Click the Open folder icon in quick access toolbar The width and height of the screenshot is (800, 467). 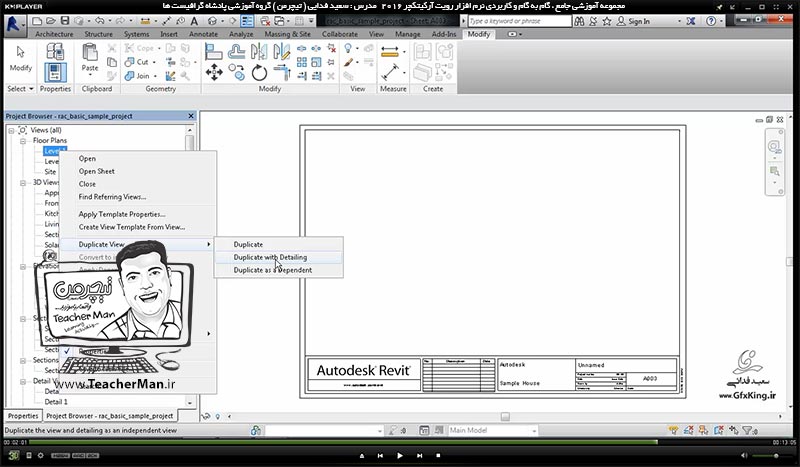click(51, 21)
